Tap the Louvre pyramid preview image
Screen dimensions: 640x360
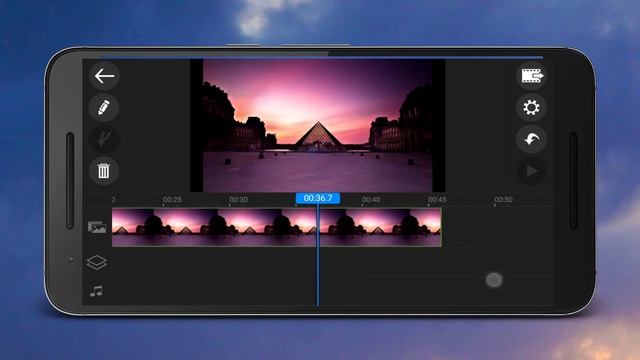point(318,126)
